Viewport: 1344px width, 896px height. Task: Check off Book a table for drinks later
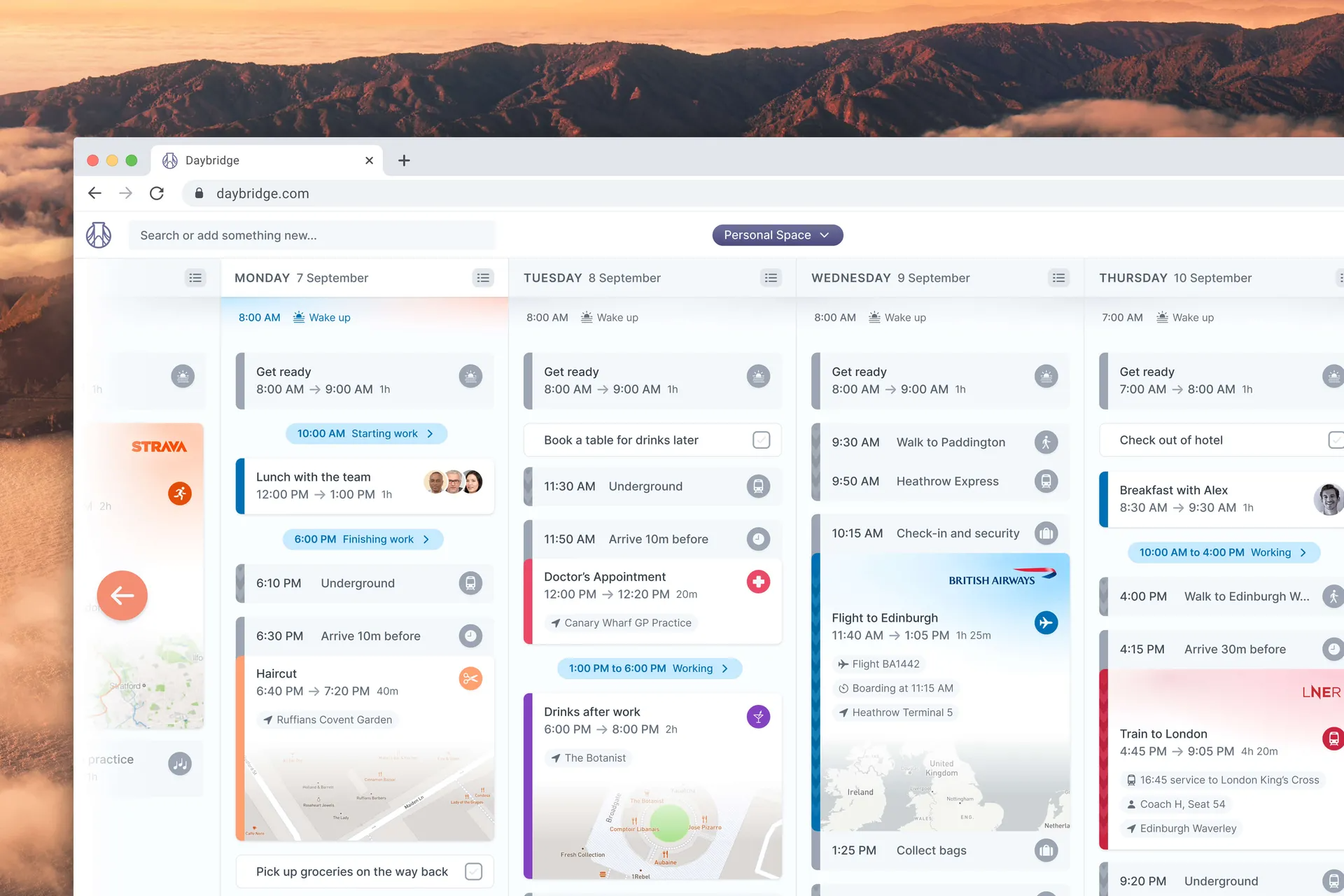[x=760, y=440]
